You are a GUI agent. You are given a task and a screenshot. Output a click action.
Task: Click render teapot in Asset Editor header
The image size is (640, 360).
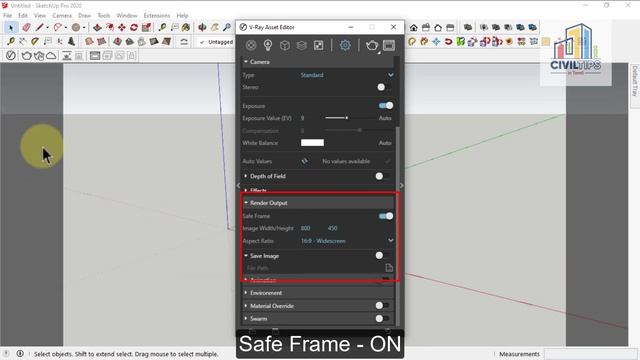tap(371, 45)
